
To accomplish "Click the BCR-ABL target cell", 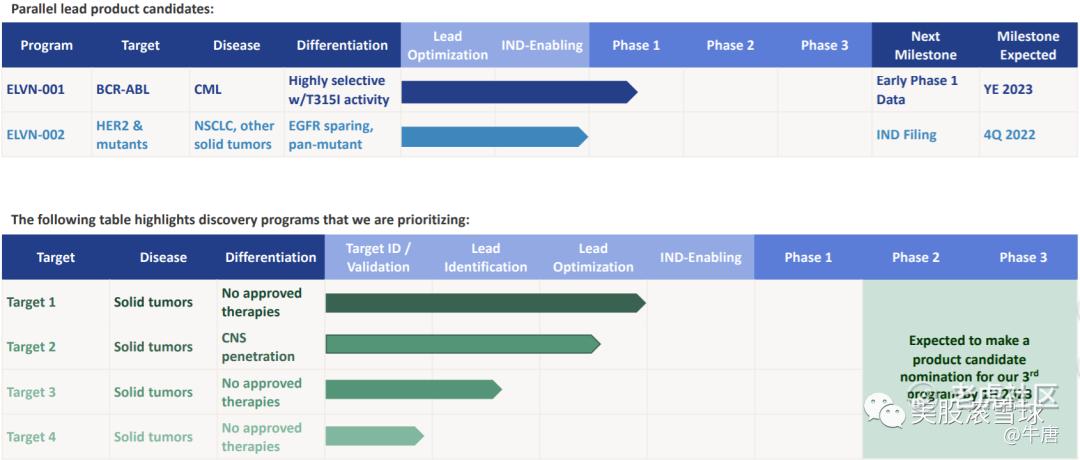I will pos(121,90).
